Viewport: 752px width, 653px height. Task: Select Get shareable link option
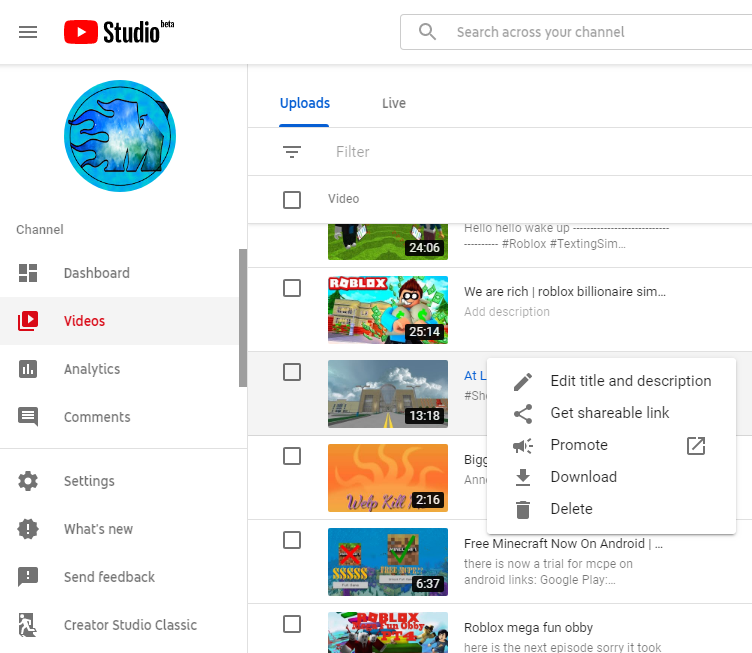pyautogui.click(x=611, y=413)
